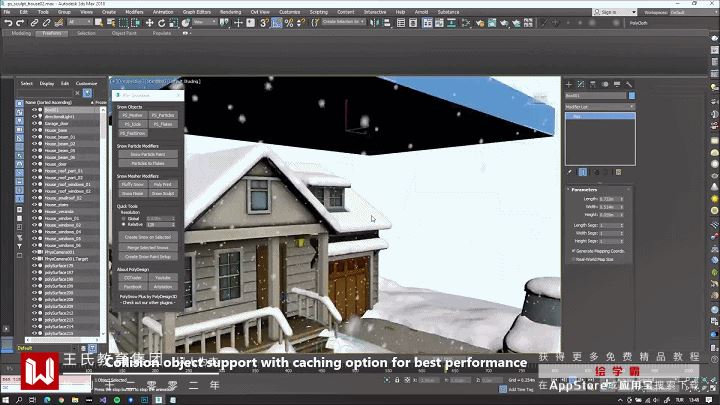Switch to the Object Paint ribbon tab
This screenshot has height=405, width=720.
[x=124, y=34]
